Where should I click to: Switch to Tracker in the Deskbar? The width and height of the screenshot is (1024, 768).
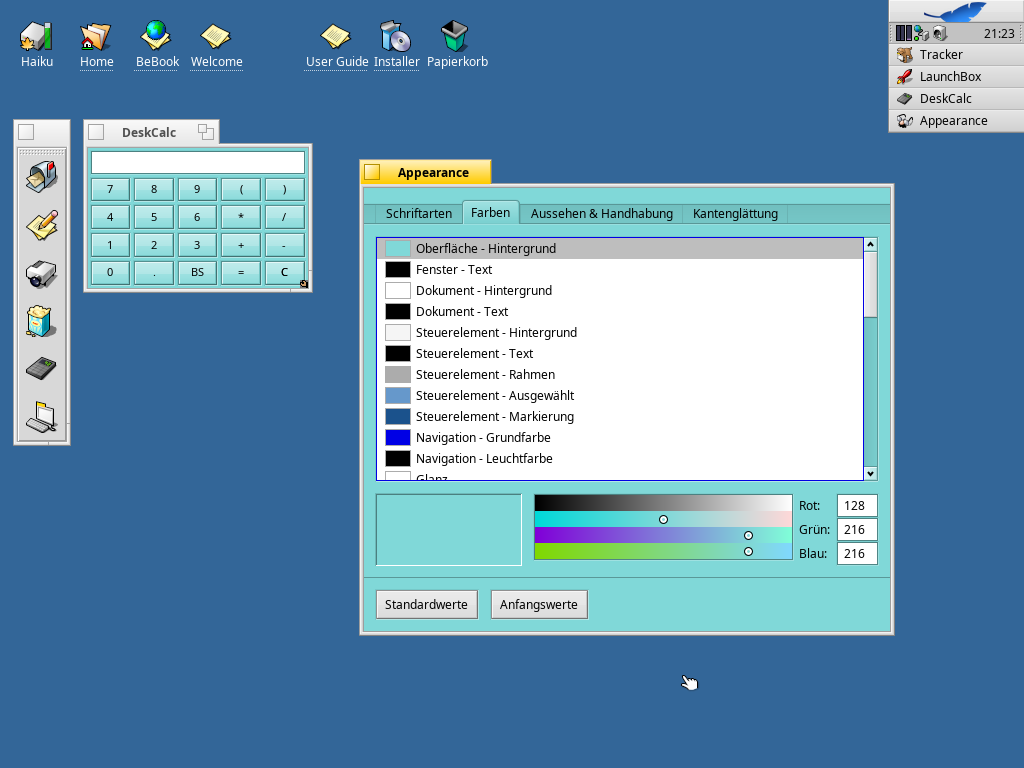coord(940,55)
